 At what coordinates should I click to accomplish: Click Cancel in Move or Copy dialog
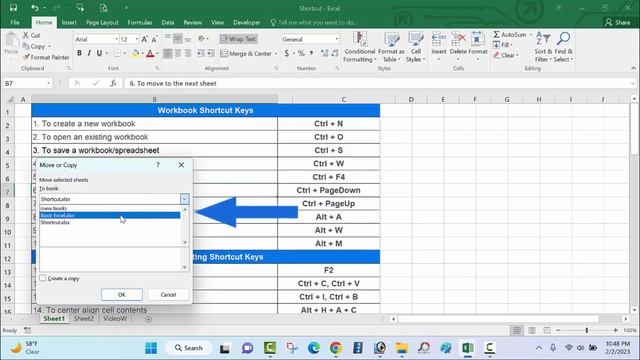pos(168,294)
